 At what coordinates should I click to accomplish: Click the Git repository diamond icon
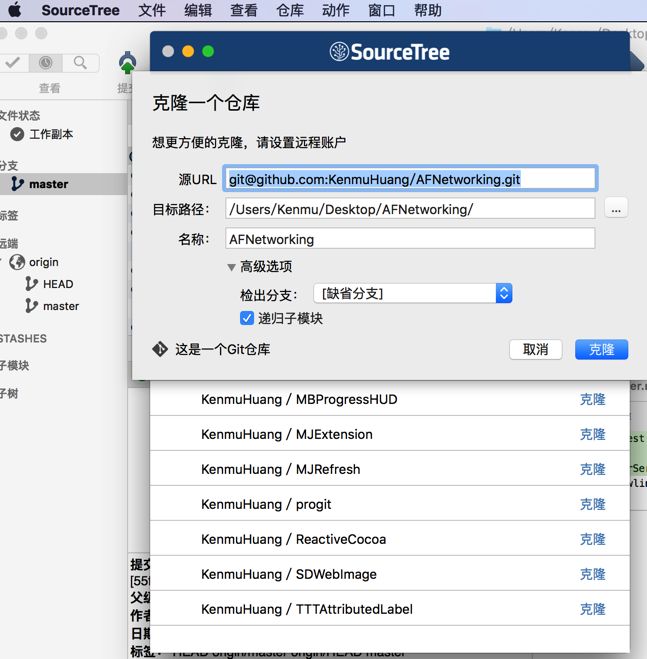pos(160,349)
